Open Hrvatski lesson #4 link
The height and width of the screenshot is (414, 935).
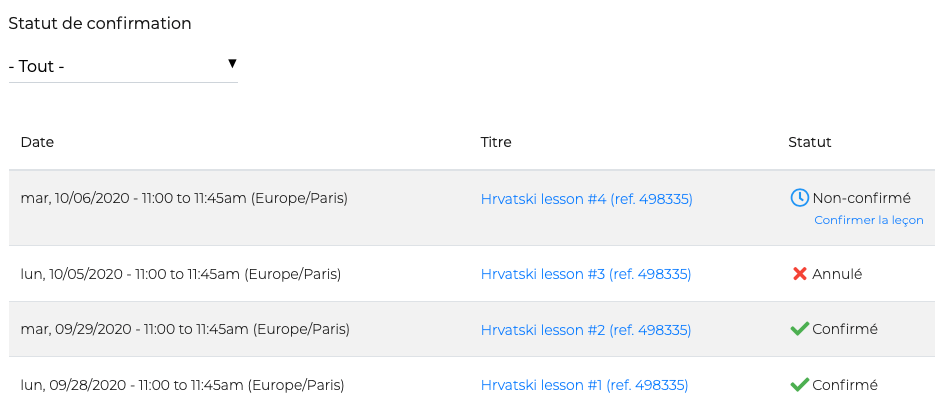586,199
